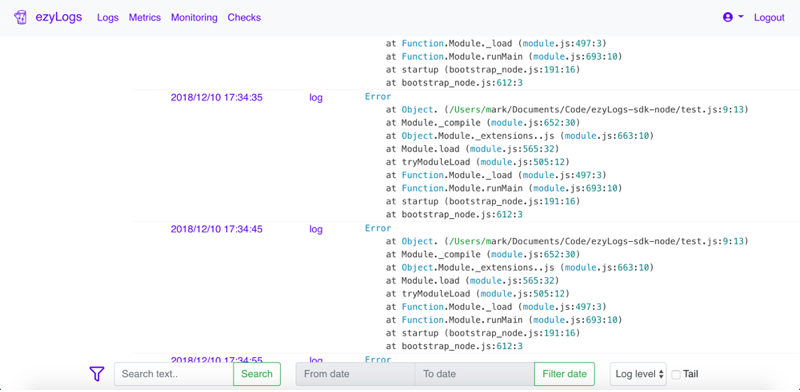Click test.js path line in 17:34:35 entry
The height and width of the screenshot is (392, 800).
point(567,110)
